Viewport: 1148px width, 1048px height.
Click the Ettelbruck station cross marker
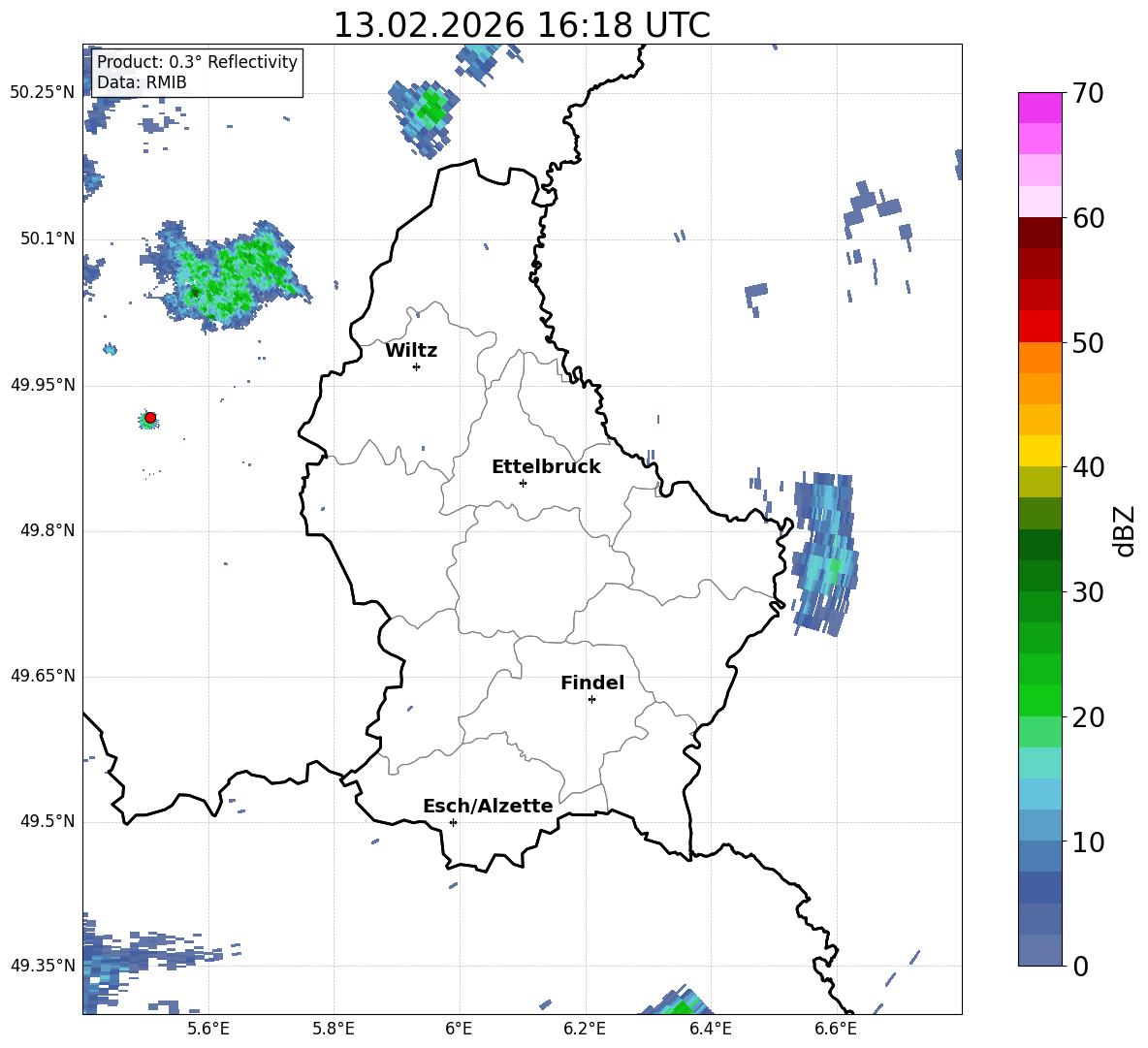tap(523, 483)
